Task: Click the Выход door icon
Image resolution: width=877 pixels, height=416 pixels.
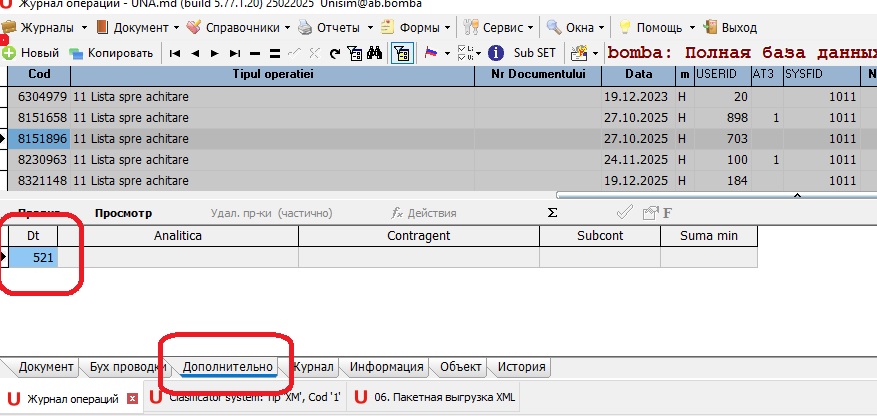Action: (x=710, y=26)
